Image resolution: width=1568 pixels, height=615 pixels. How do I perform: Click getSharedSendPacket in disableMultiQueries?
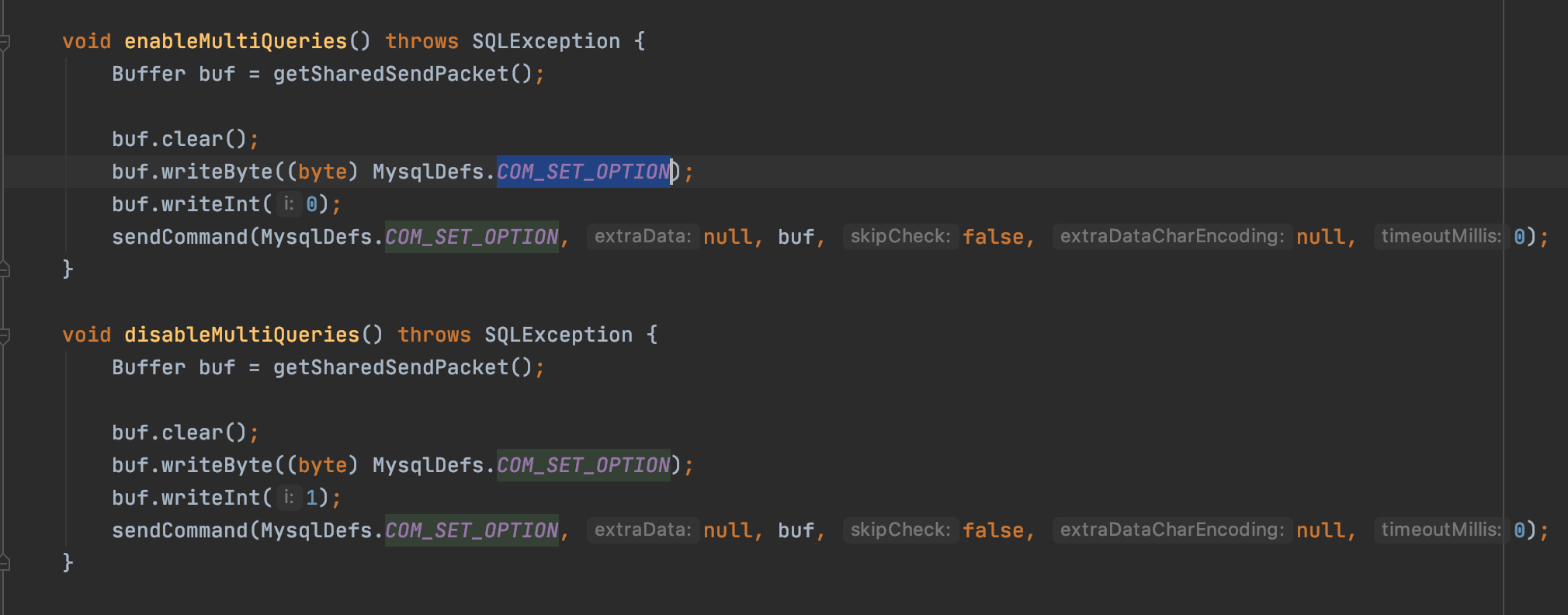(x=390, y=367)
